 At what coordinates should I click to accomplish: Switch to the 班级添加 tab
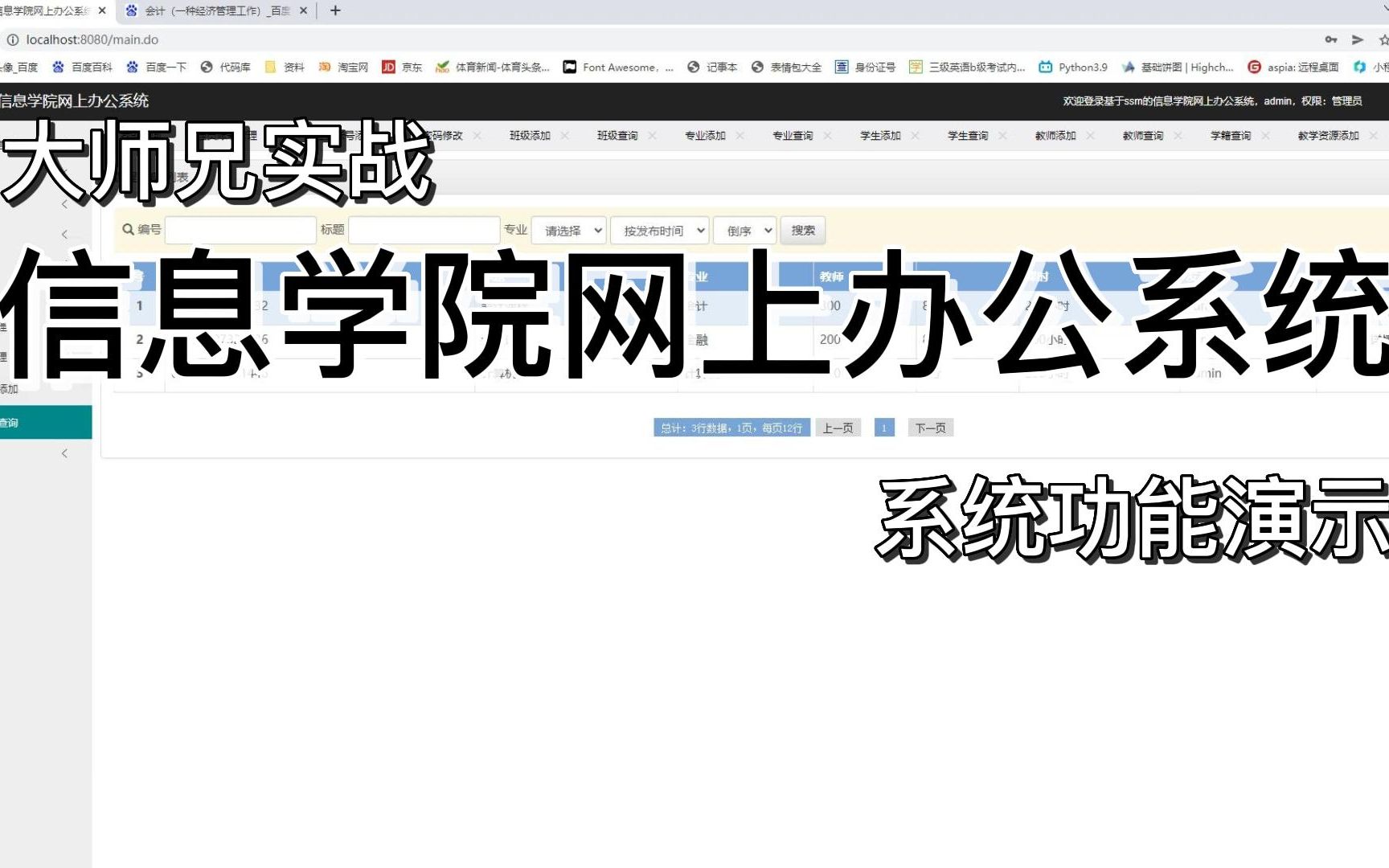[530, 136]
